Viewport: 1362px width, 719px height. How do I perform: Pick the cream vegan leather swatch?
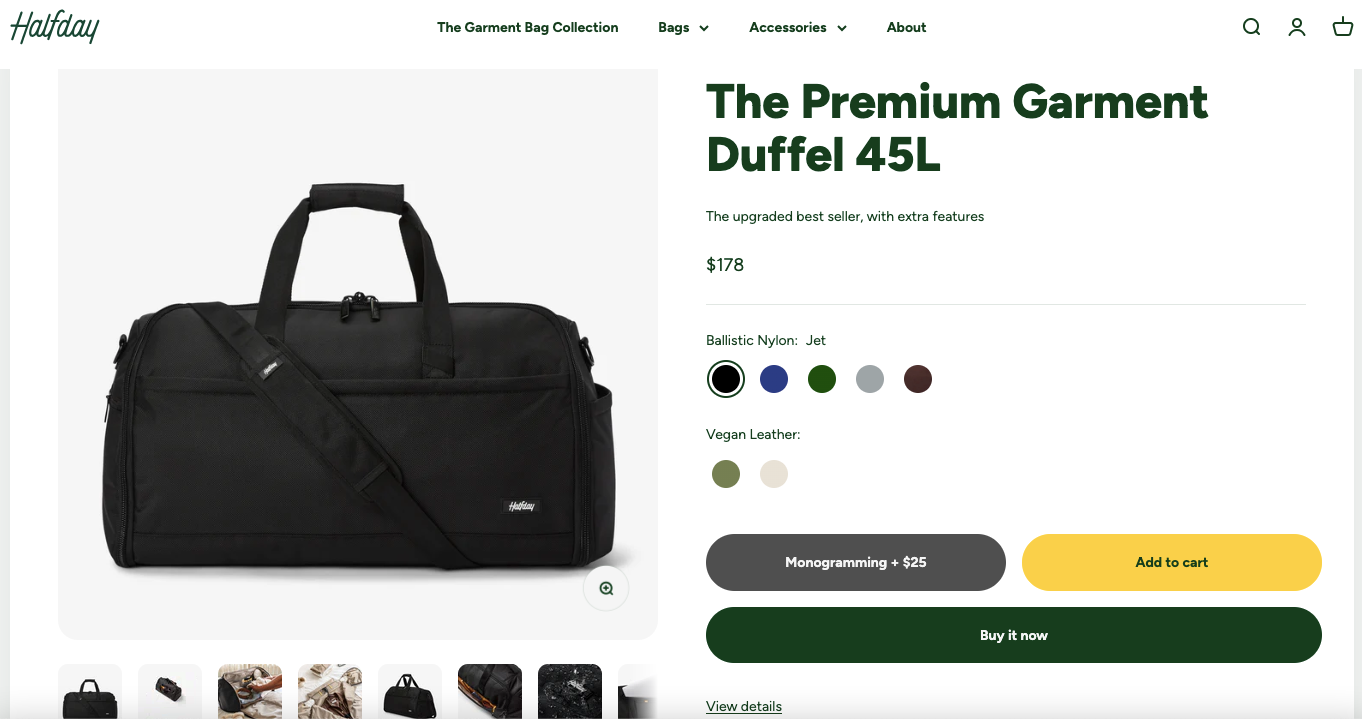[x=774, y=474]
